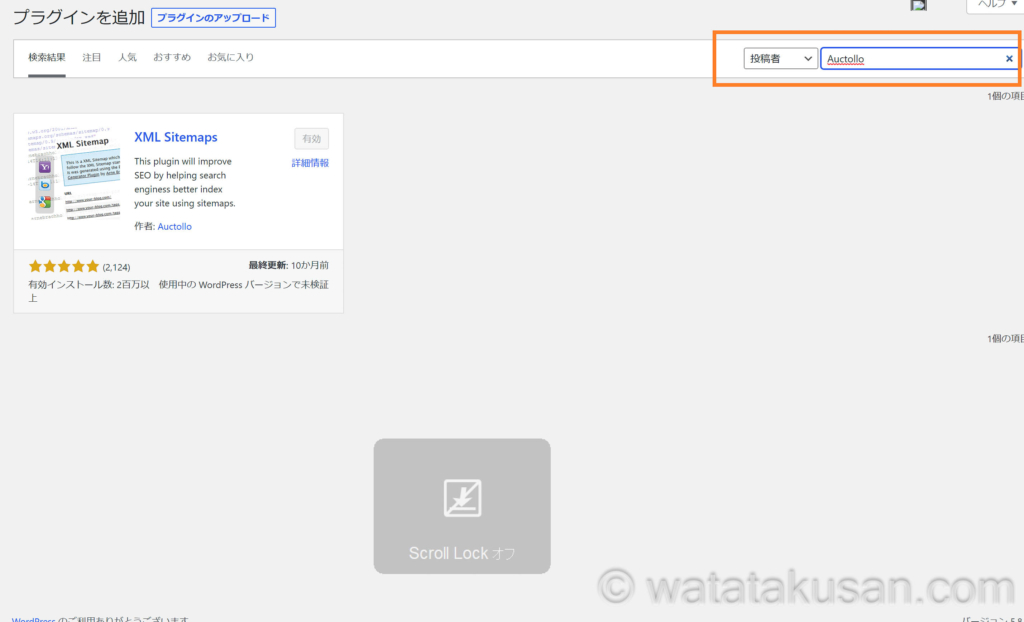Open 詳細情報 for XML Sitemaps
1024x622 pixels.
pos(310,163)
